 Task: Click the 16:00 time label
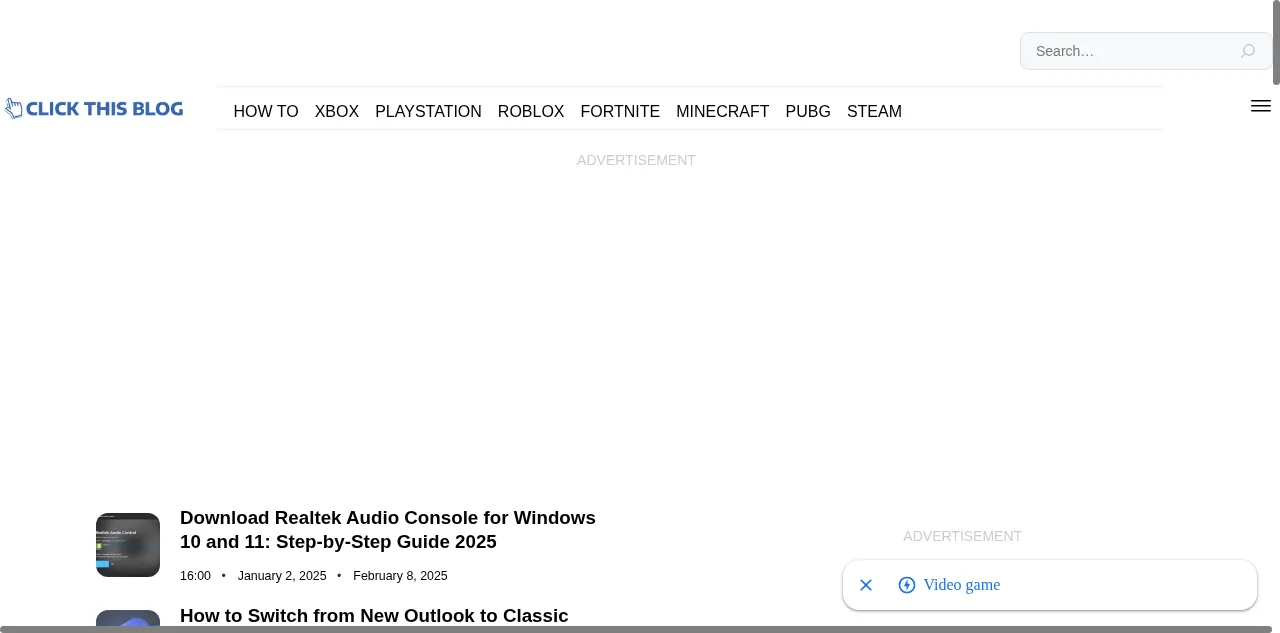click(x=195, y=576)
